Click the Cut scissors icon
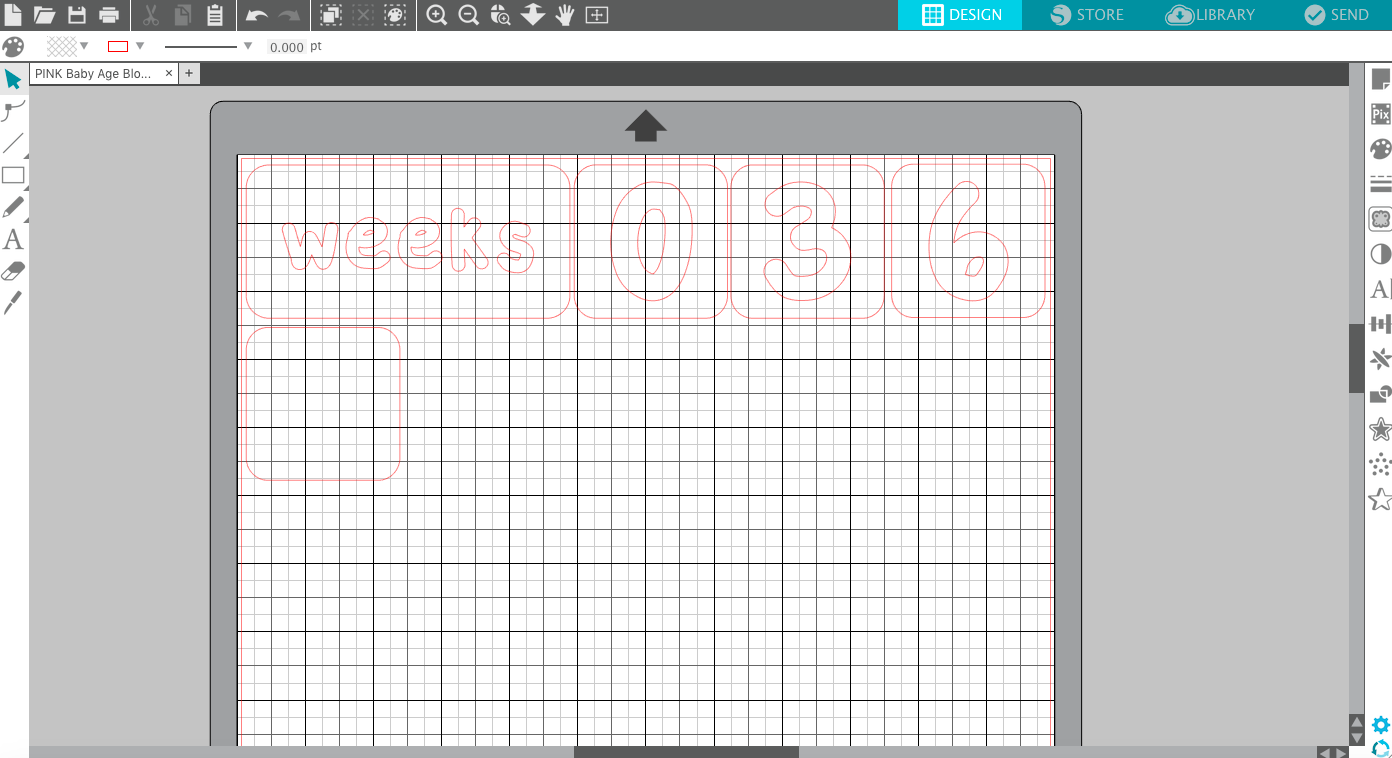The height and width of the screenshot is (758, 1392). (x=151, y=15)
